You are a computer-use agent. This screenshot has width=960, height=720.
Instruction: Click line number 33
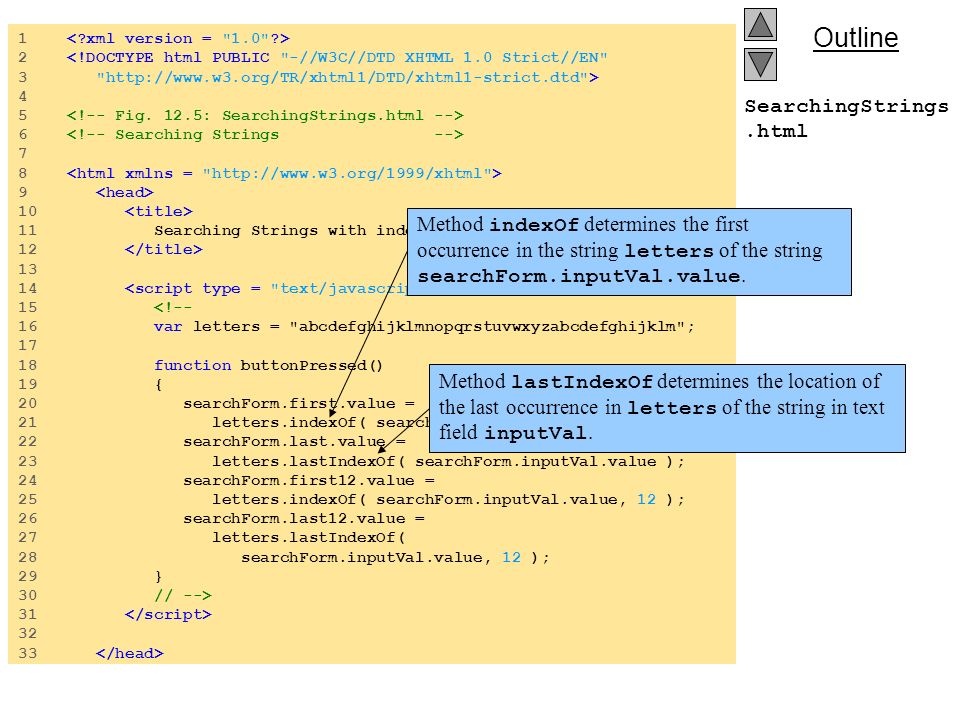[x=28, y=653]
